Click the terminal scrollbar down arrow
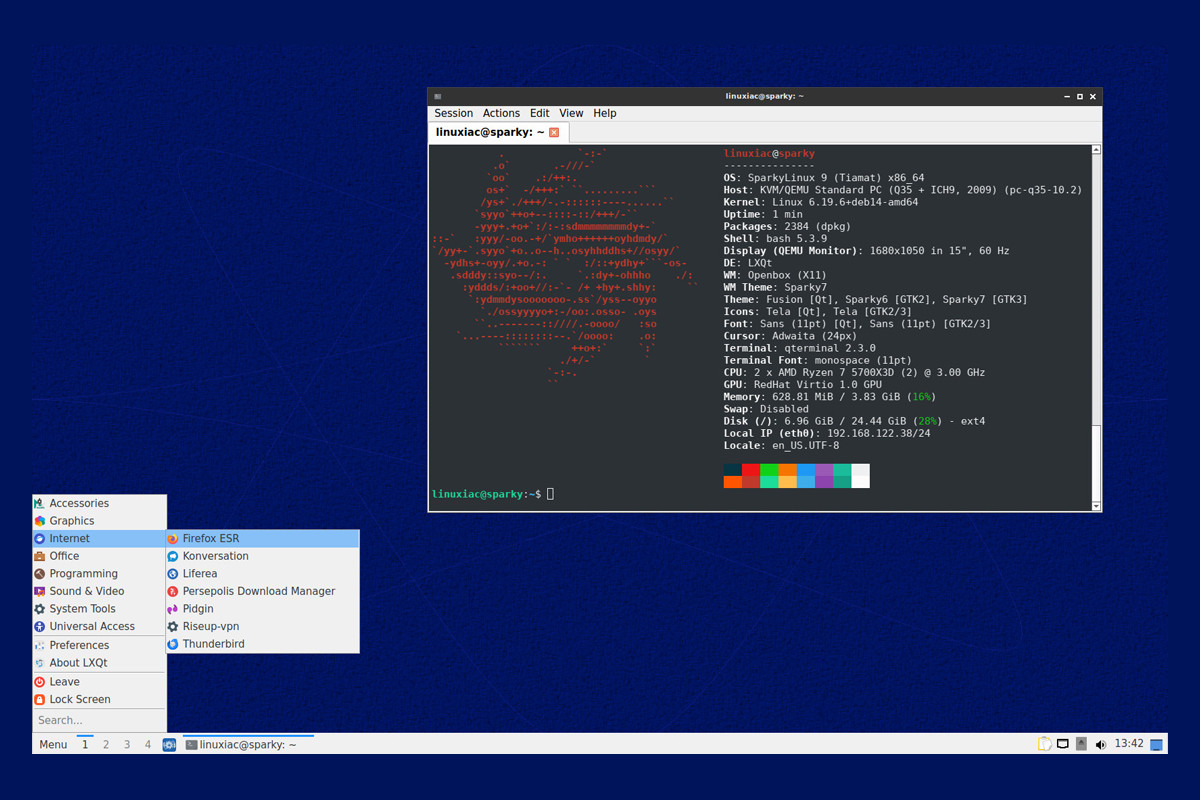Viewport: 1200px width, 800px height. point(1096,506)
